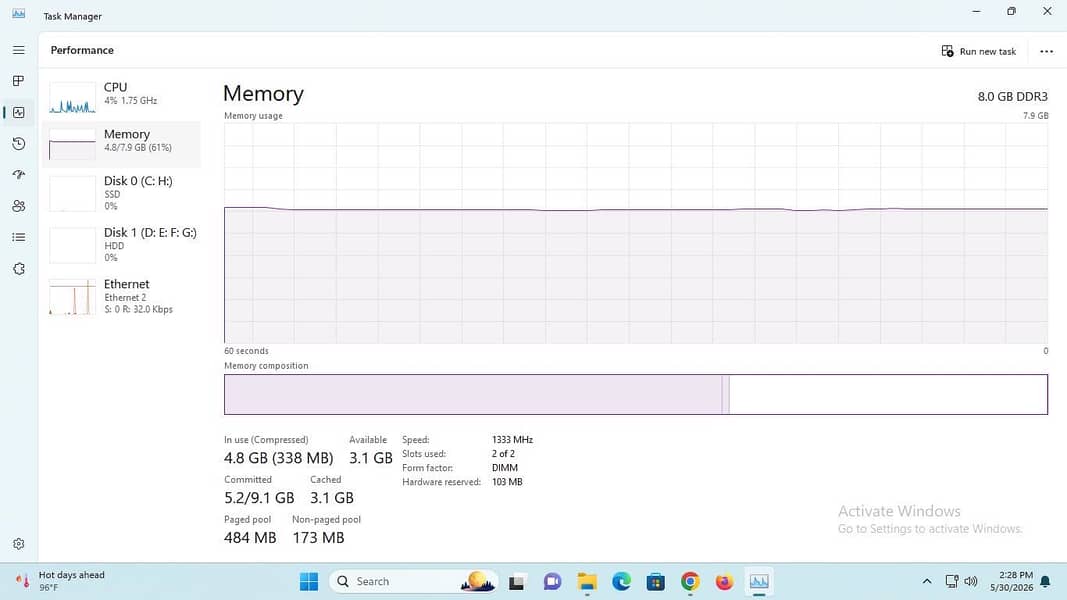Restore down the Task Manager window
Viewport: 1067px width, 600px height.
1011,12
